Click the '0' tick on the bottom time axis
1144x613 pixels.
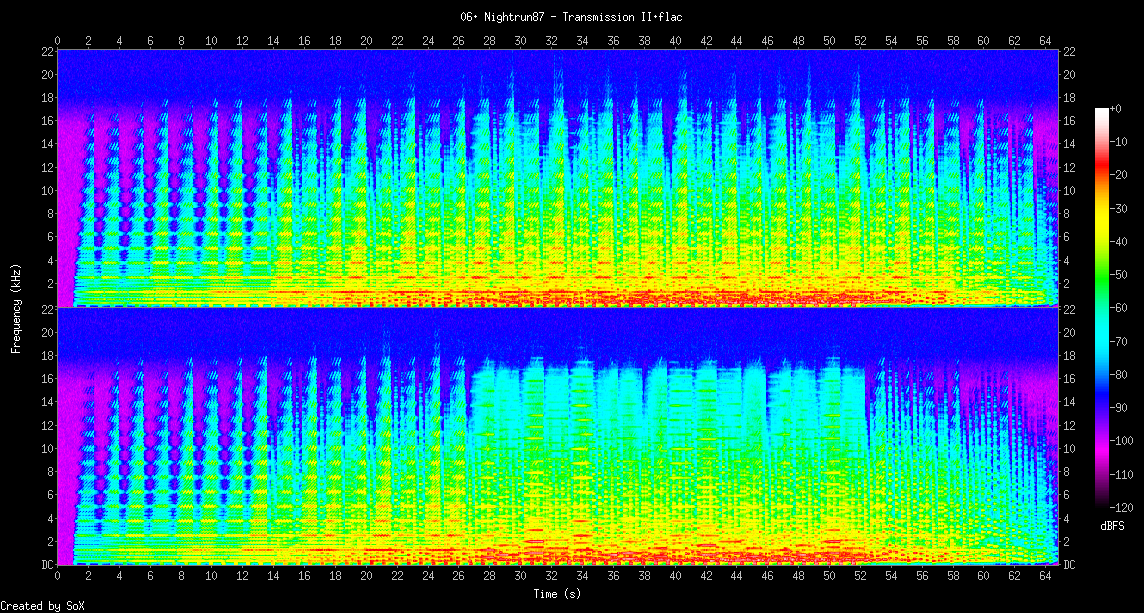(57, 578)
